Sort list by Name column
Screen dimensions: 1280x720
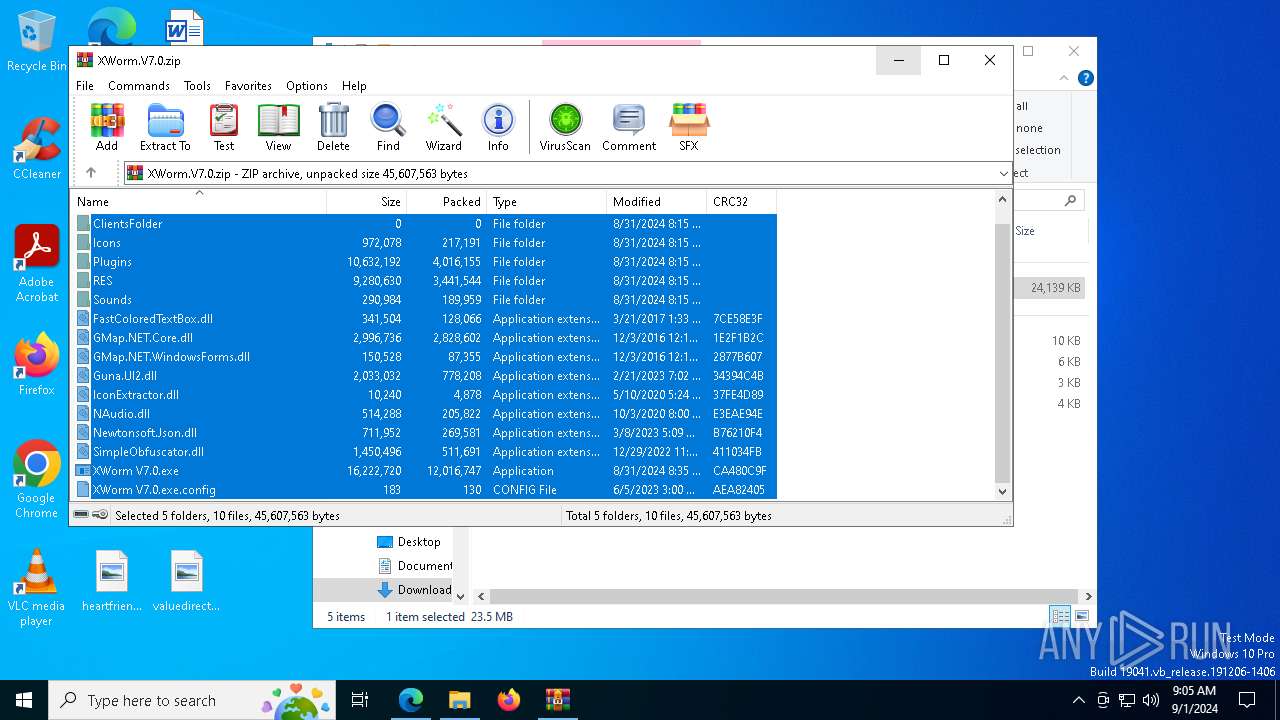(199, 201)
